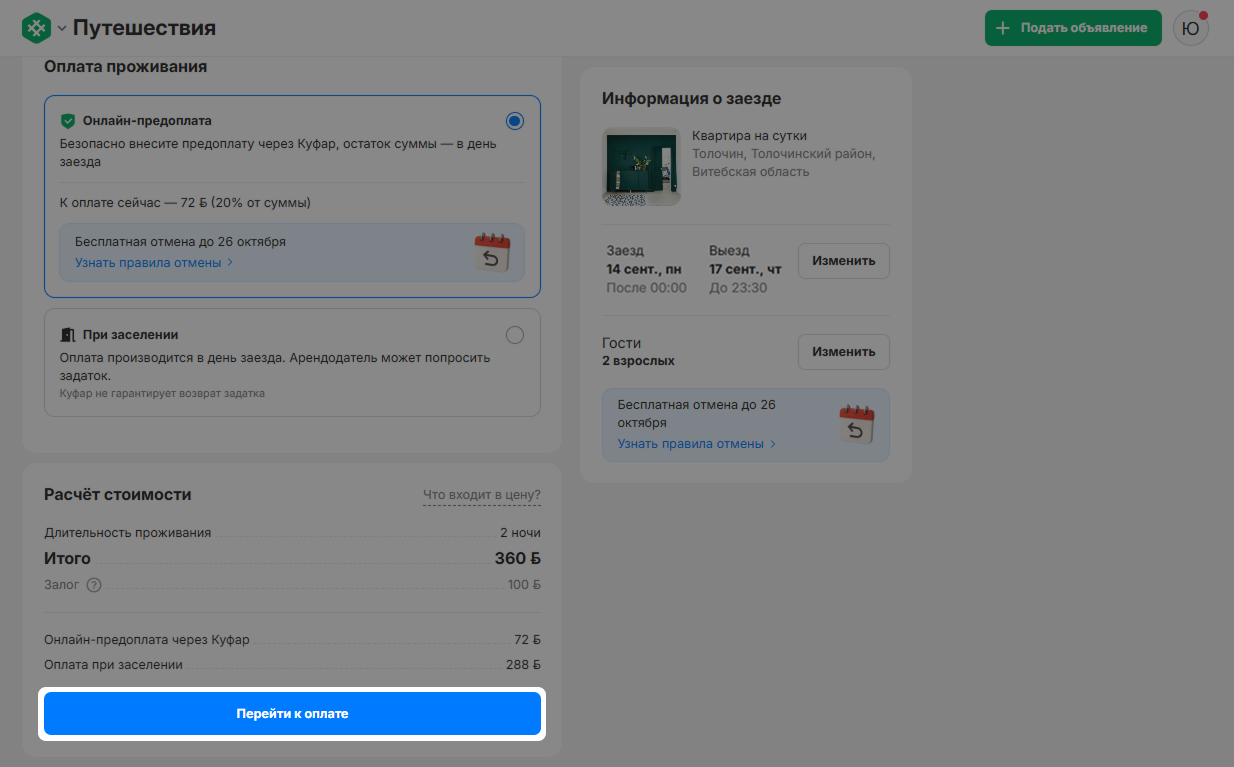Screen dimensions: 1234x767
Task: Click the Оплата проживания heading
Action: tap(126, 66)
